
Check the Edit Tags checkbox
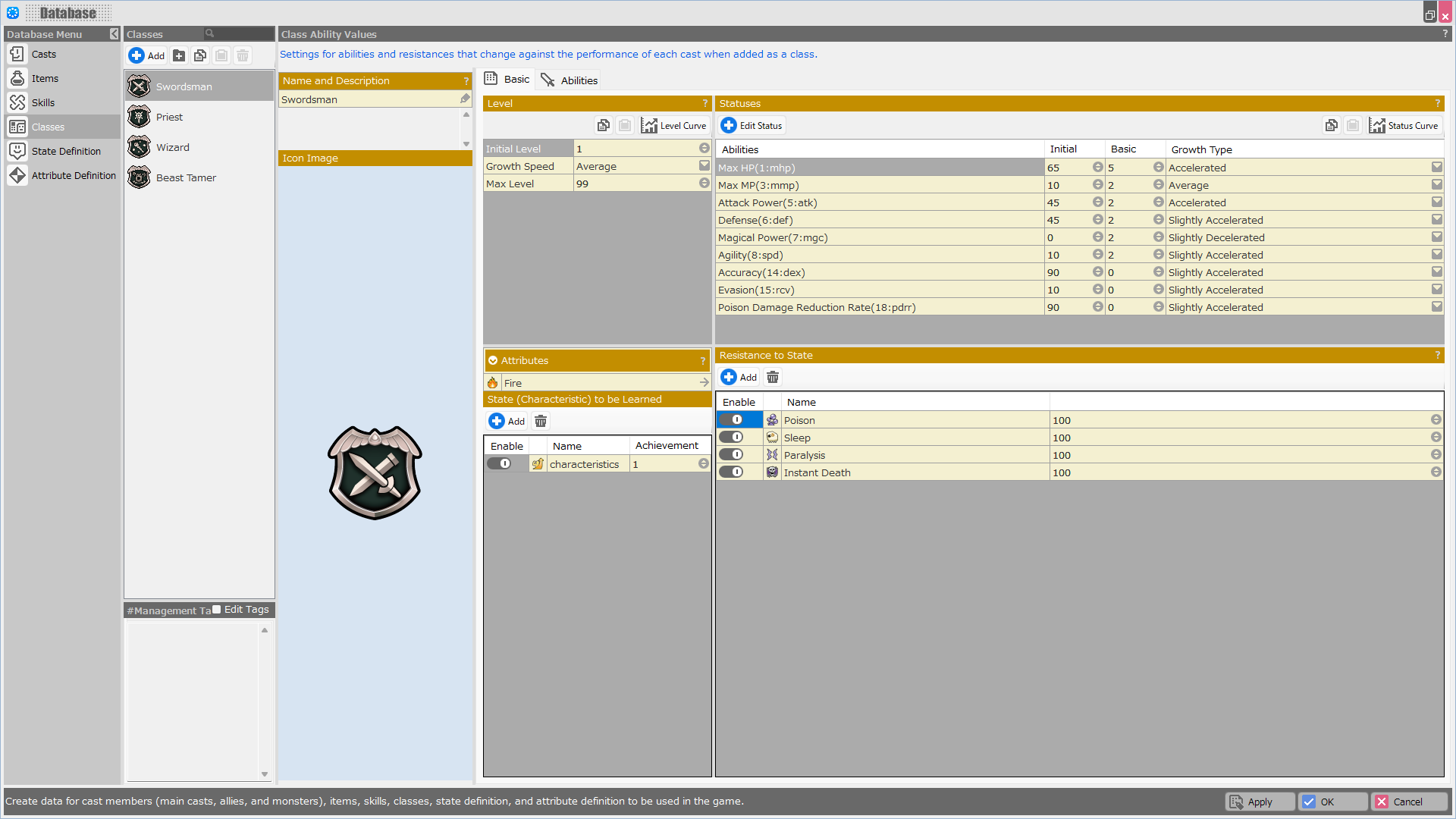click(x=217, y=610)
